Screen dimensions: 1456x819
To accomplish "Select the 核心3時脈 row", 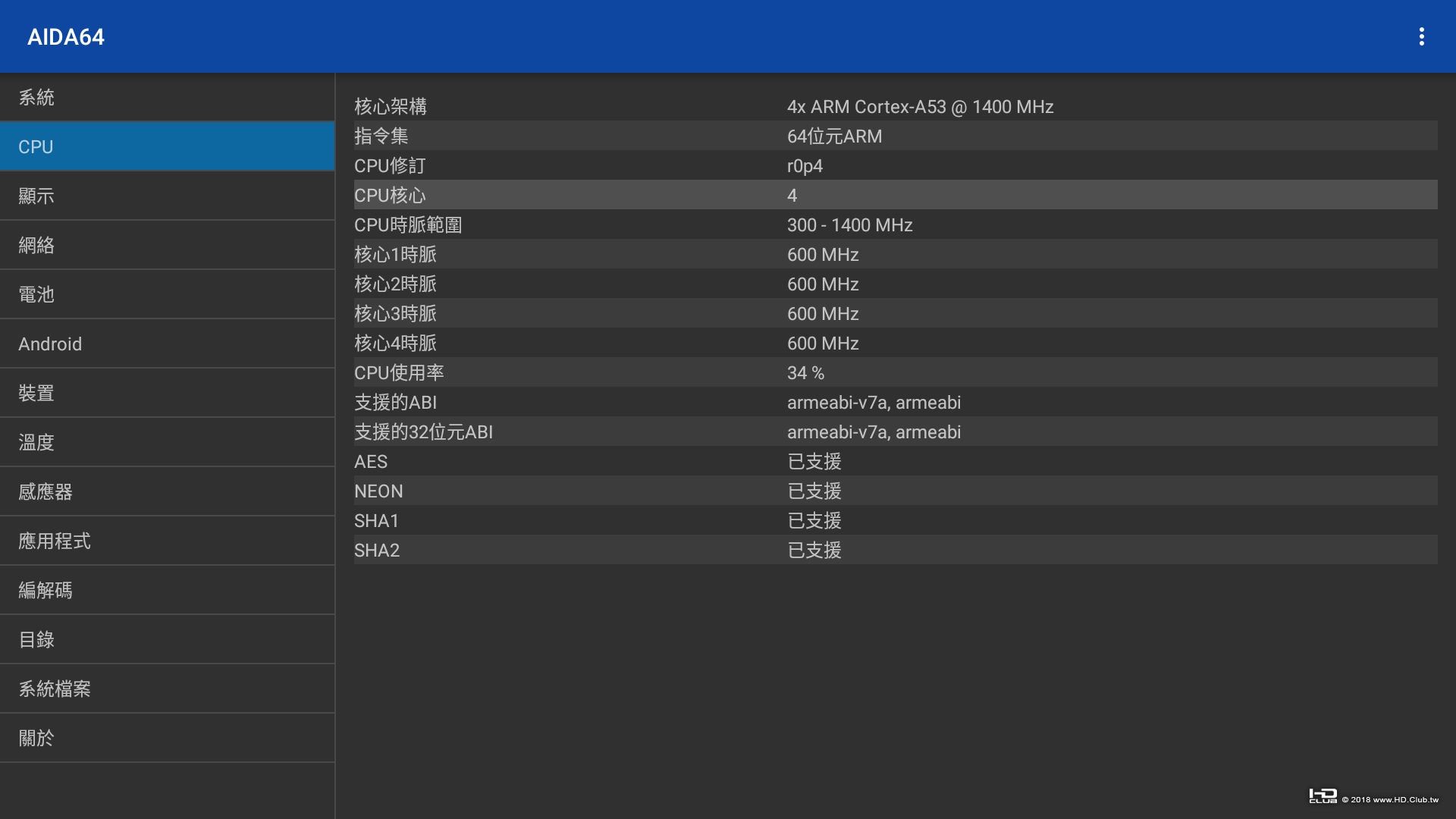I will click(896, 313).
